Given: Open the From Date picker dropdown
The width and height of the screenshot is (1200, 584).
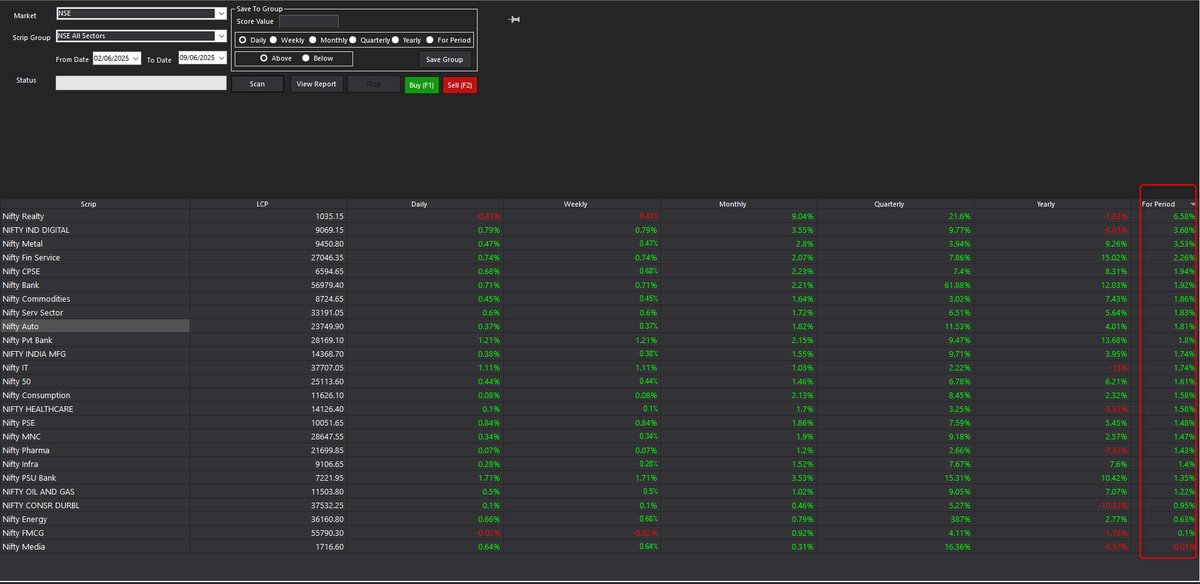Looking at the screenshot, I should coord(136,59).
